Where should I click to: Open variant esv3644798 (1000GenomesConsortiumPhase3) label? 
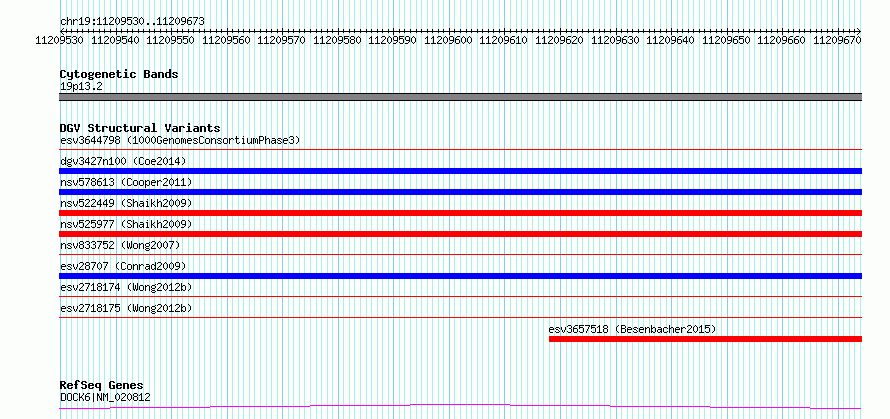click(180, 140)
